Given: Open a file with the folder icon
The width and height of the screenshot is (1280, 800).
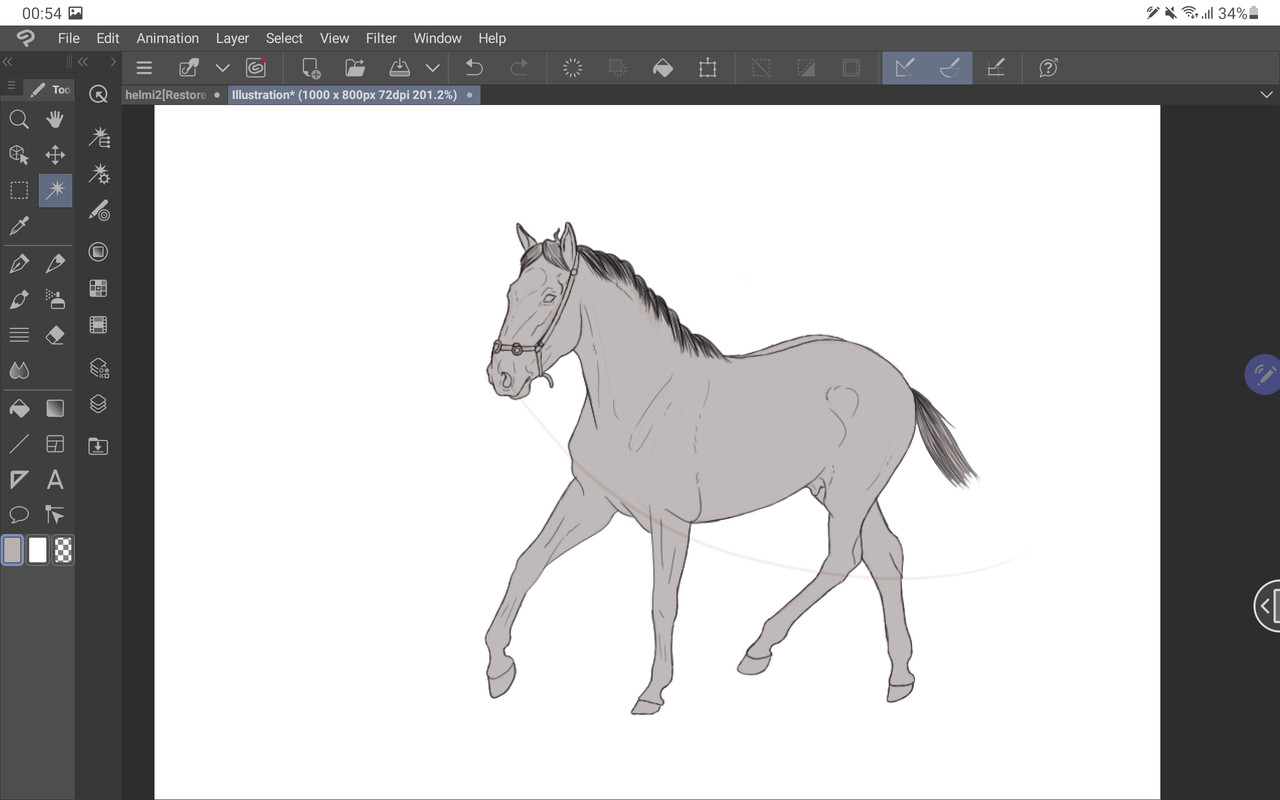Looking at the screenshot, I should pyautogui.click(x=355, y=68).
